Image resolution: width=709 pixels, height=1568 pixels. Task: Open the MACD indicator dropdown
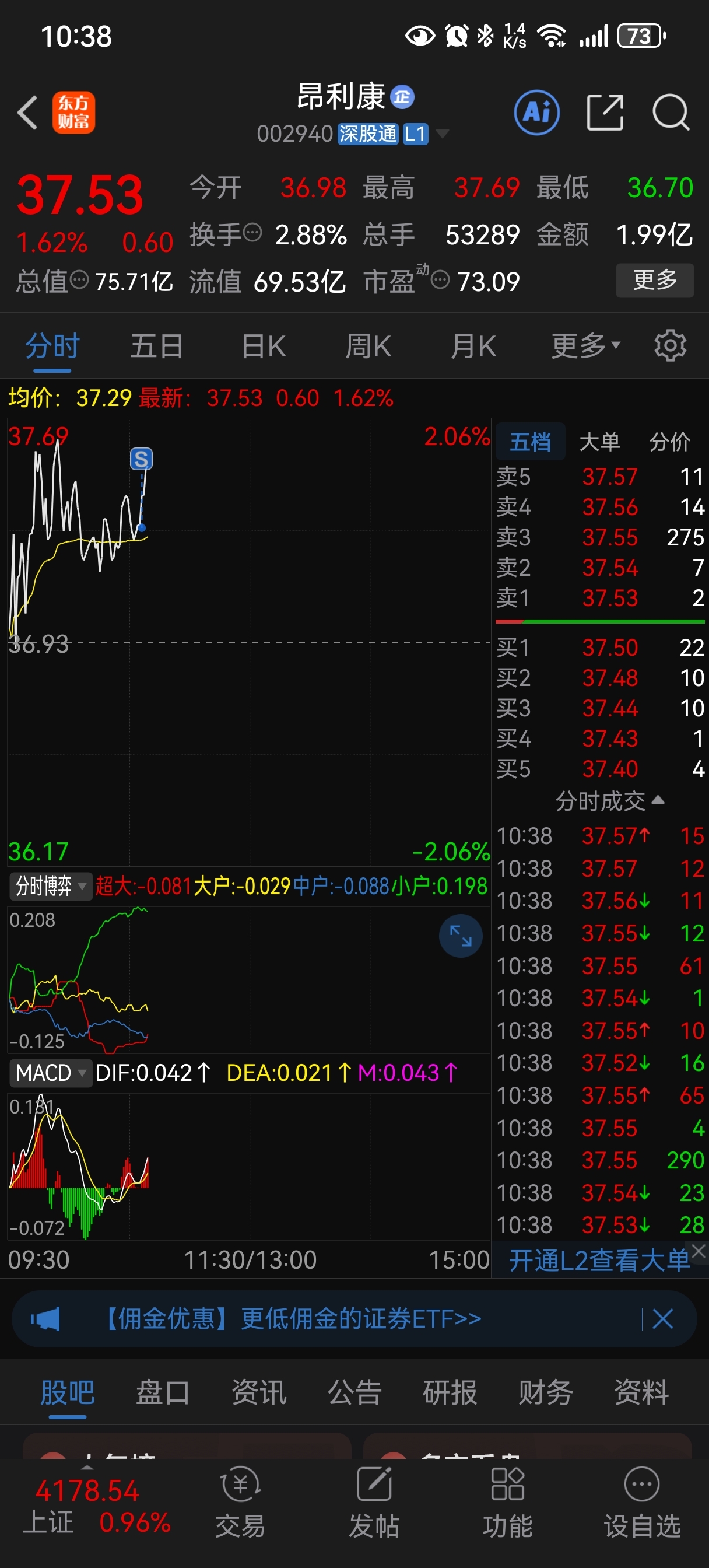[x=50, y=1073]
